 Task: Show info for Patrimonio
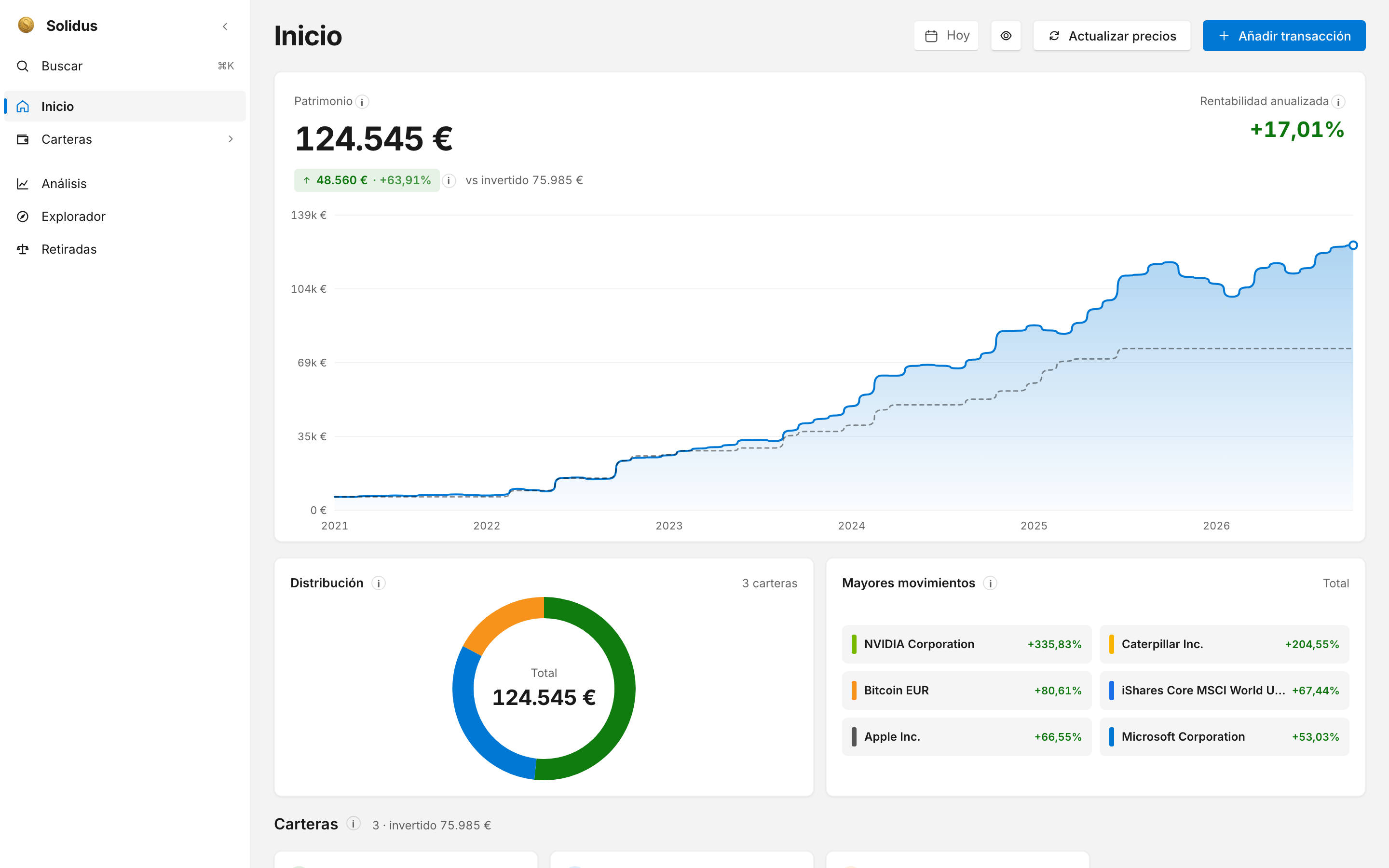point(362,102)
